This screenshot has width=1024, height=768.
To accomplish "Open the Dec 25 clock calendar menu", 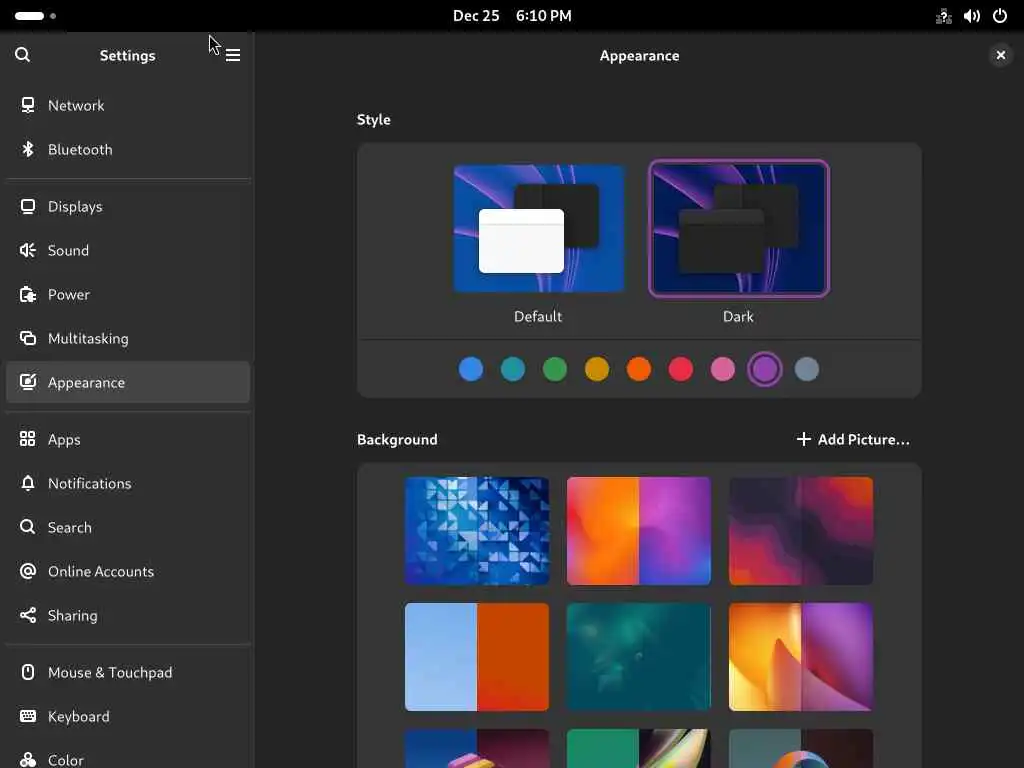I will (x=512, y=16).
